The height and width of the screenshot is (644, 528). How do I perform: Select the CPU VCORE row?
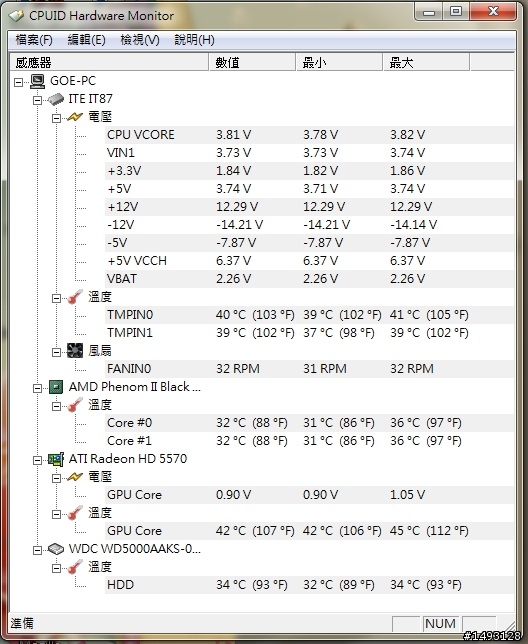pyautogui.click(x=309, y=135)
